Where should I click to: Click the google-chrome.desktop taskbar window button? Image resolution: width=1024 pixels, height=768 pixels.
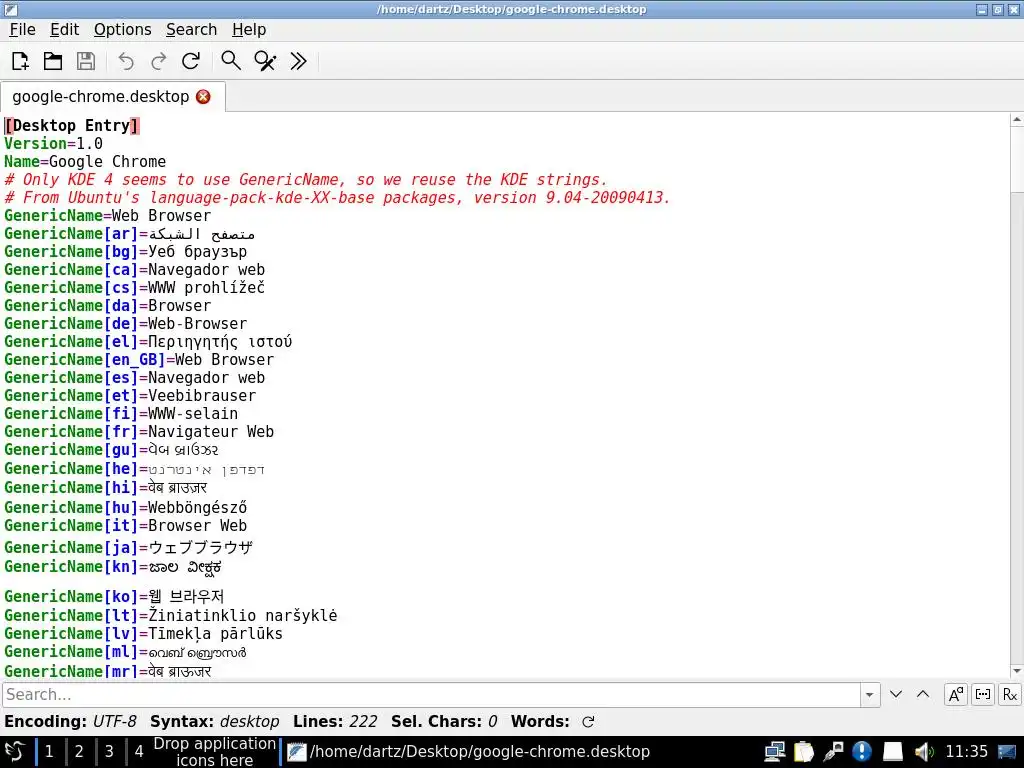469,752
